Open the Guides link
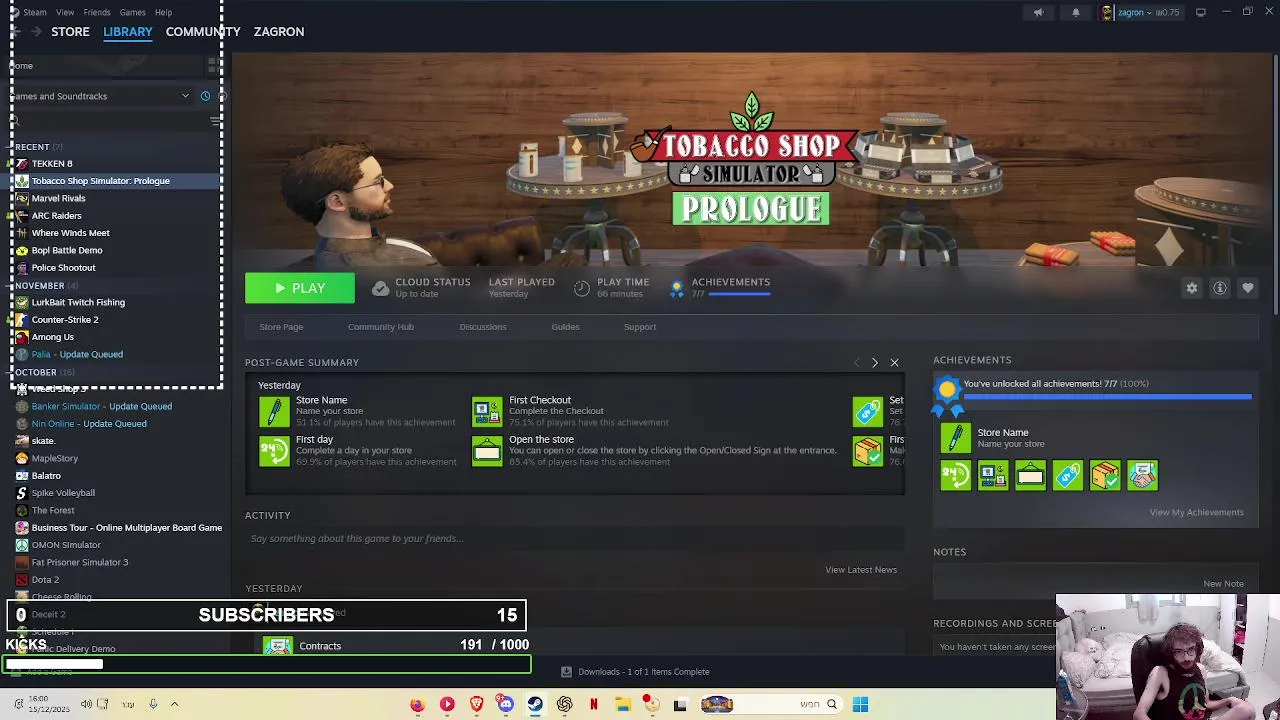1280x720 pixels. tap(565, 327)
